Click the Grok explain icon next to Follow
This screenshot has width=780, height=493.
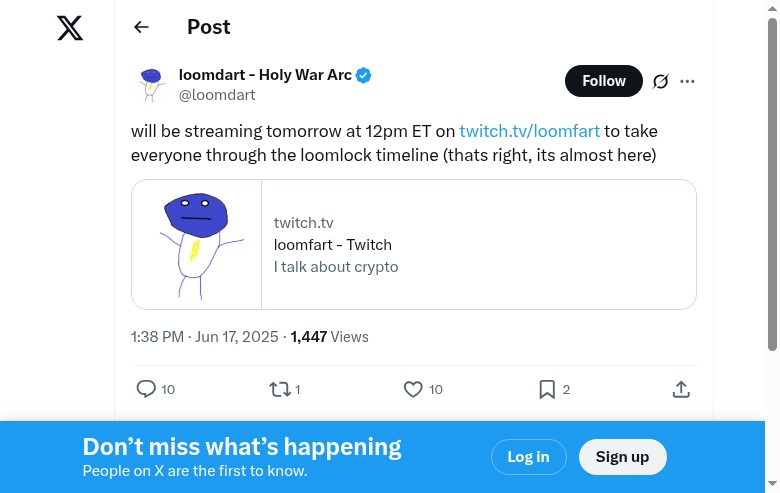tap(660, 81)
